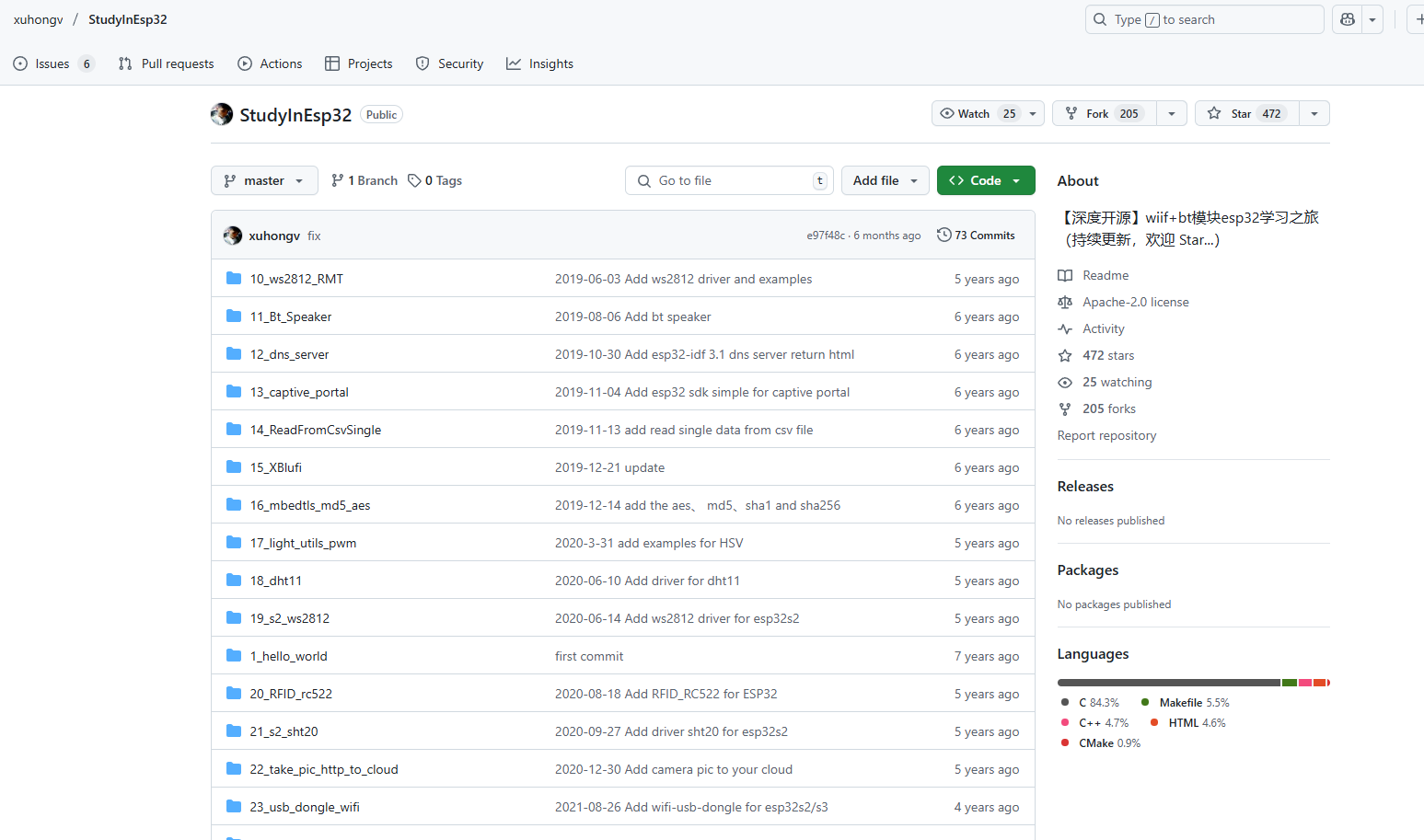
Task: Open the 'fix' commit message link
Action: pos(314,236)
